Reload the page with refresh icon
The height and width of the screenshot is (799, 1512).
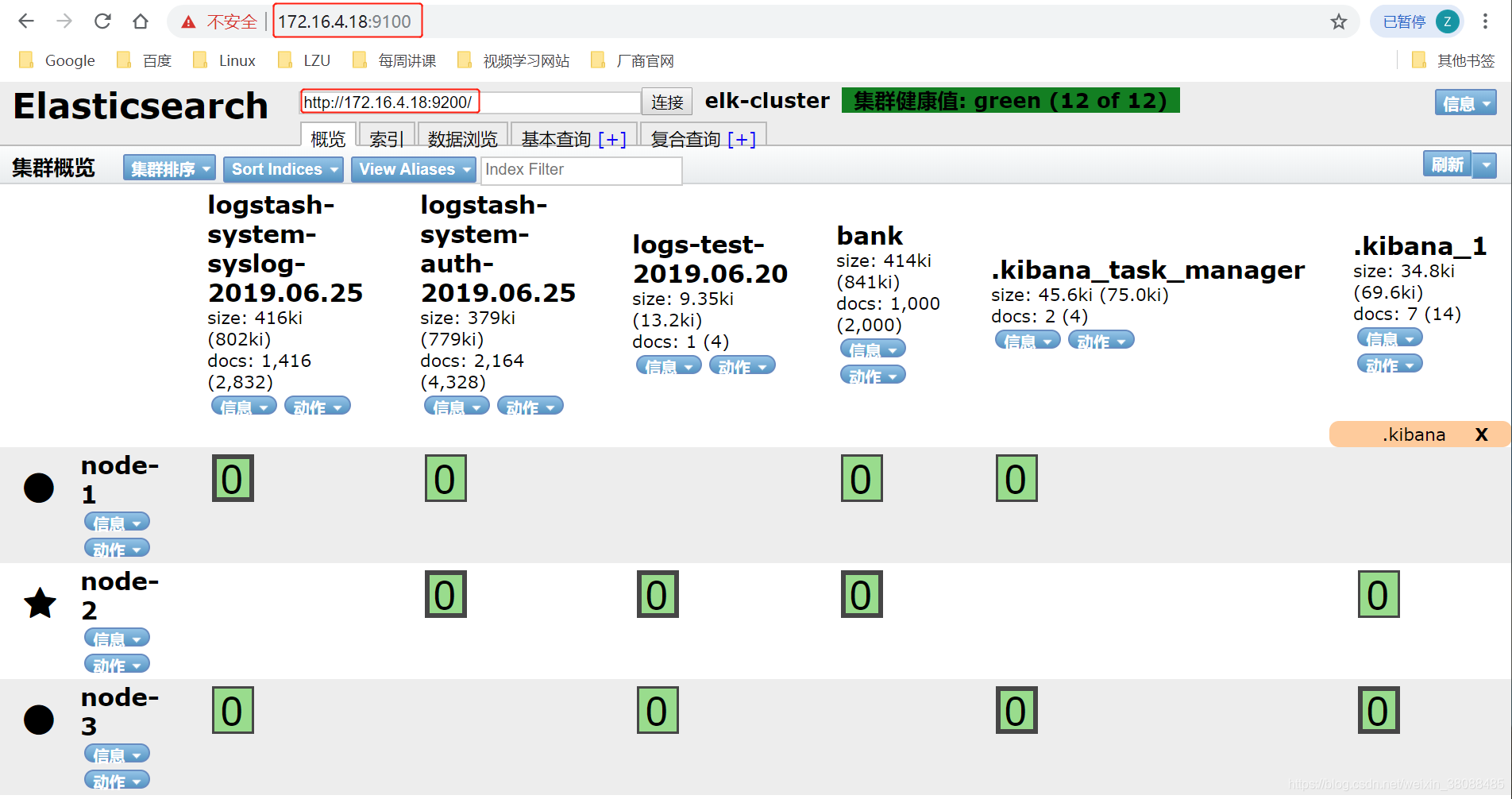(102, 21)
